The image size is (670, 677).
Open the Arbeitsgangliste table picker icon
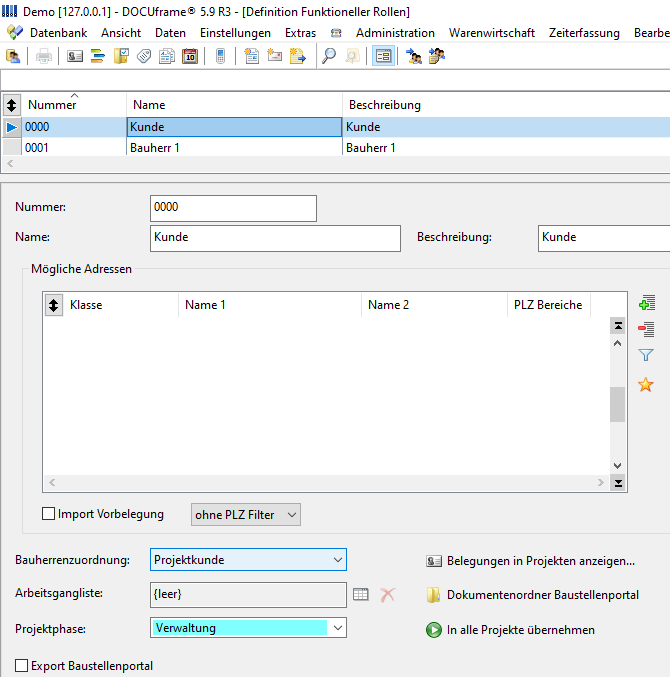click(x=361, y=595)
